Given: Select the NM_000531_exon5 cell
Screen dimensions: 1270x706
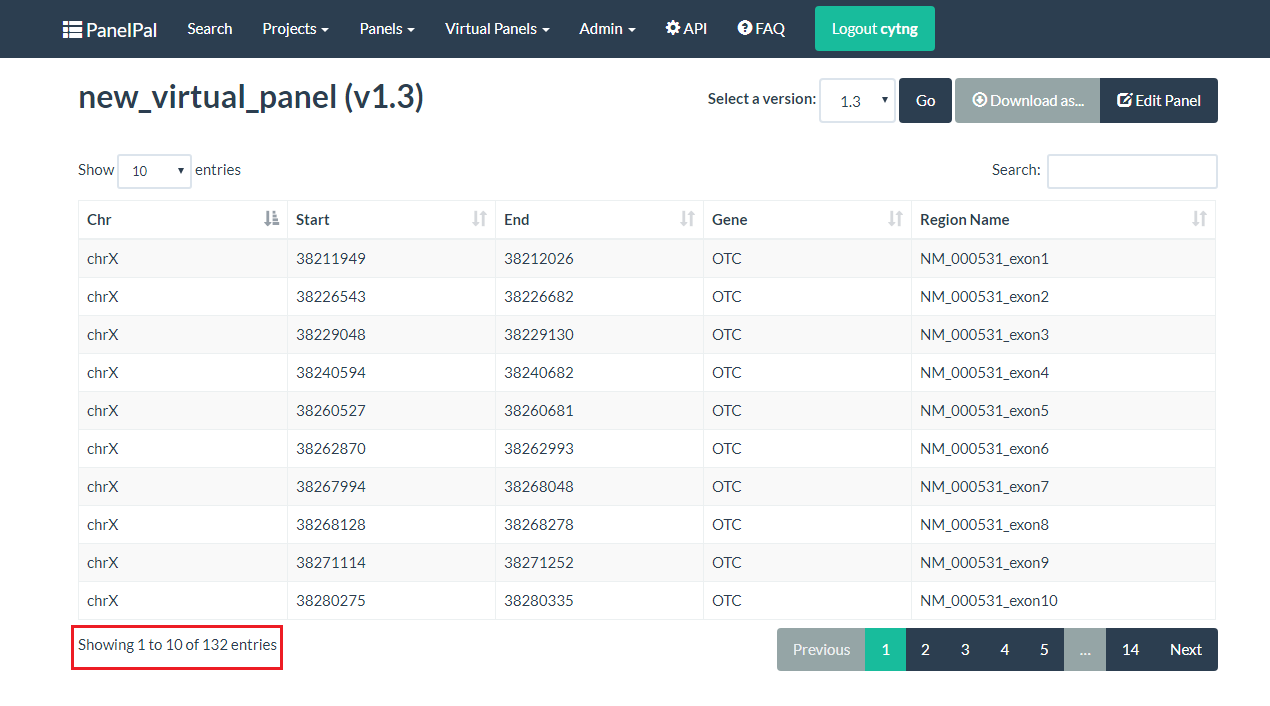Looking at the screenshot, I should [x=1063, y=411].
